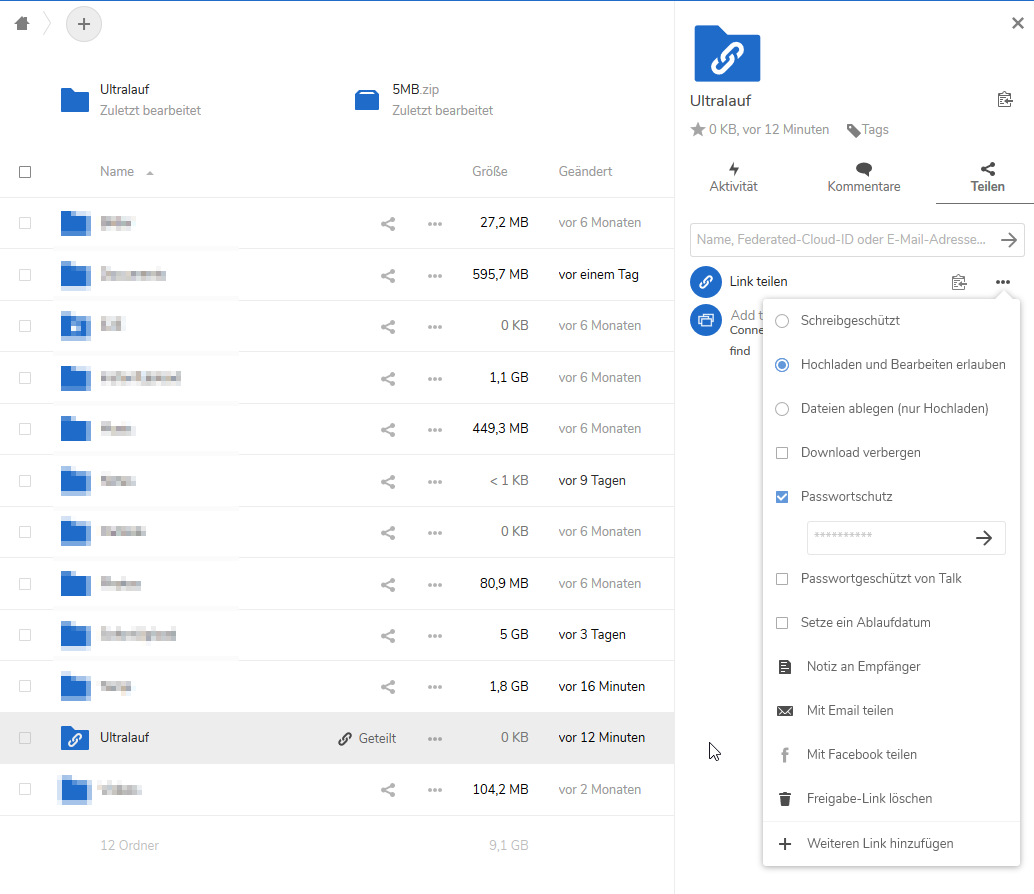Tick the select-all checkbox in header
This screenshot has width=1034, height=894.
pyautogui.click(x=25, y=172)
